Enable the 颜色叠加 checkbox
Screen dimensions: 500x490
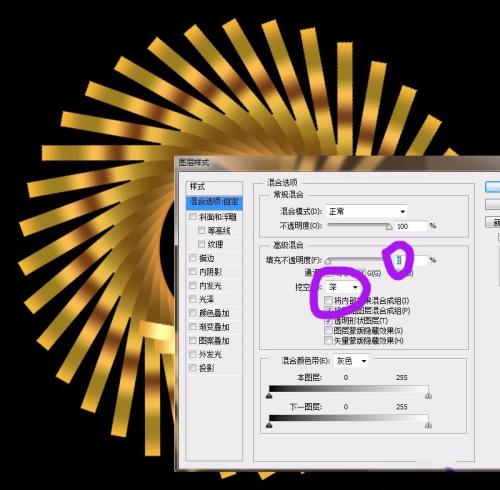click(193, 313)
